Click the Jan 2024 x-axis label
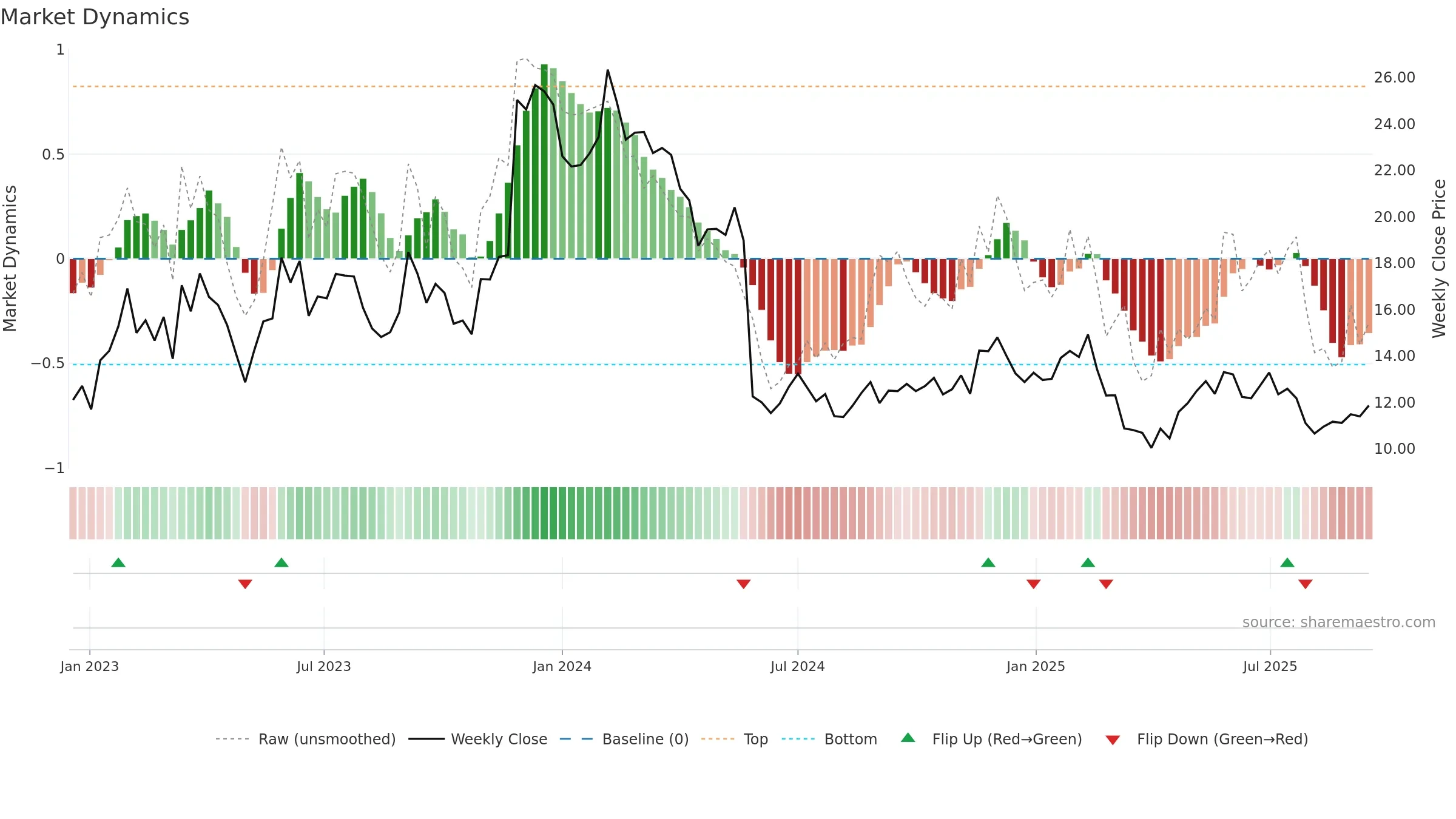The height and width of the screenshot is (819, 1456). [x=562, y=666]
